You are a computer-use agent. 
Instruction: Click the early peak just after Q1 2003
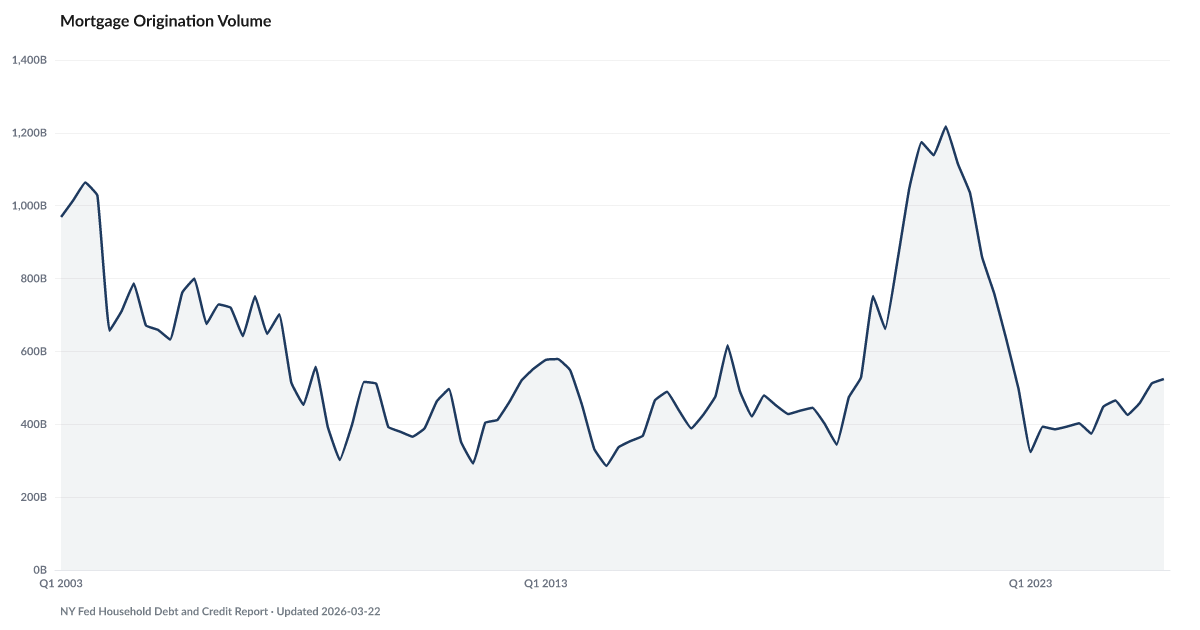[86, 182]
